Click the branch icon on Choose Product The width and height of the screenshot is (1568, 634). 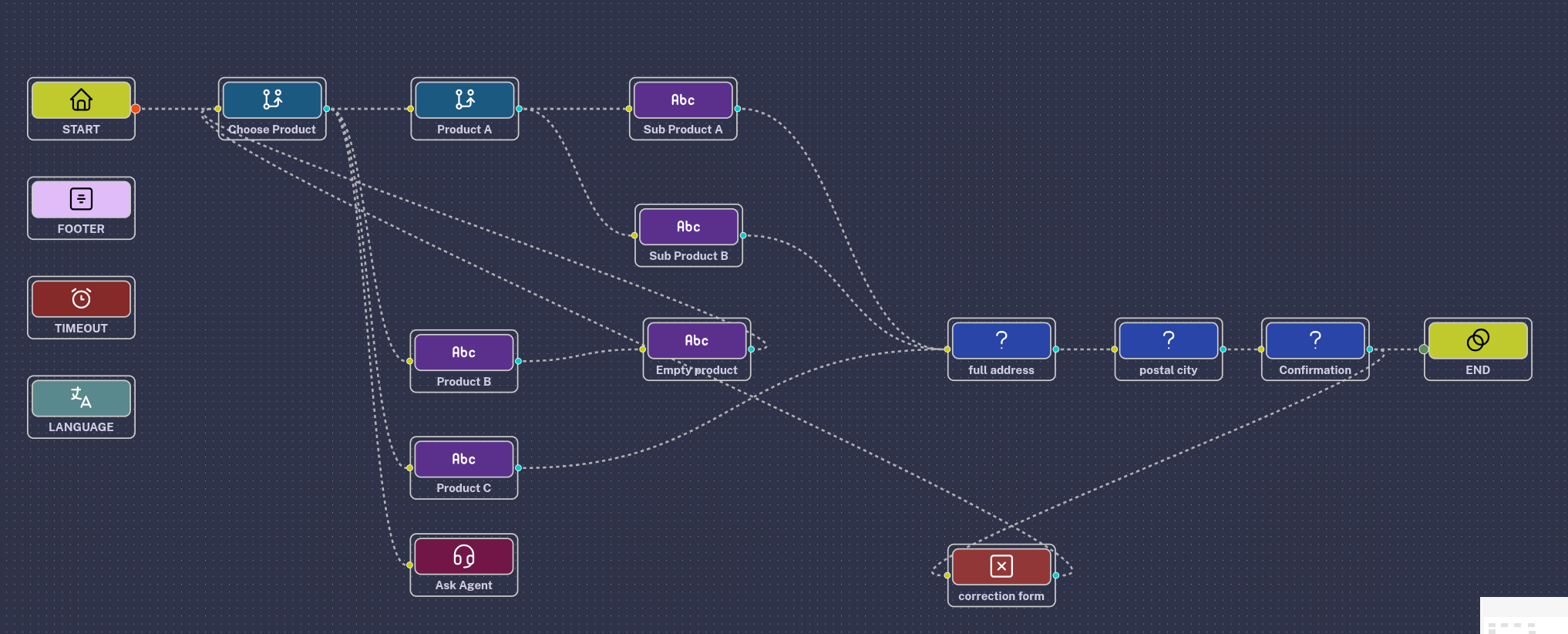coord(272,99)
